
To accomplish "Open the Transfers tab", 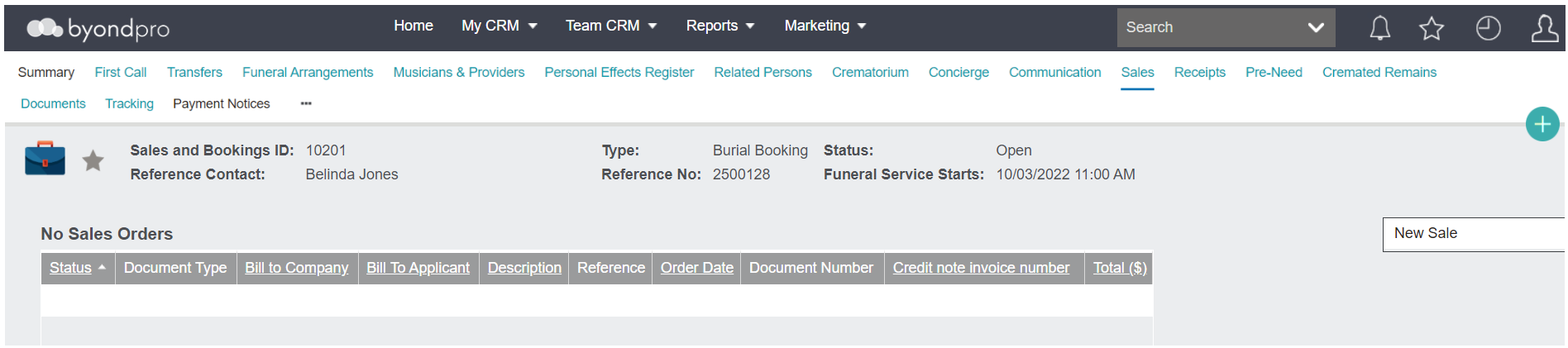I will pyautogui.click(x=194, y=72).
